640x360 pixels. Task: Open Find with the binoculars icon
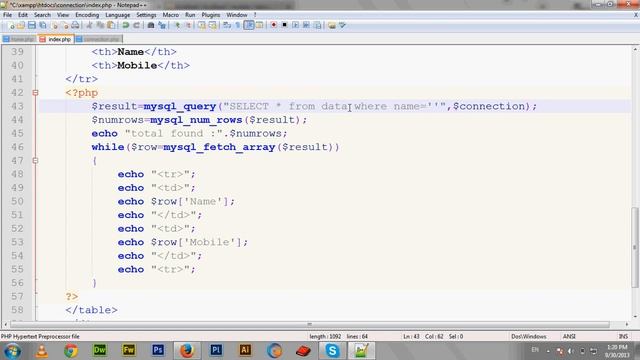(151, 25)
